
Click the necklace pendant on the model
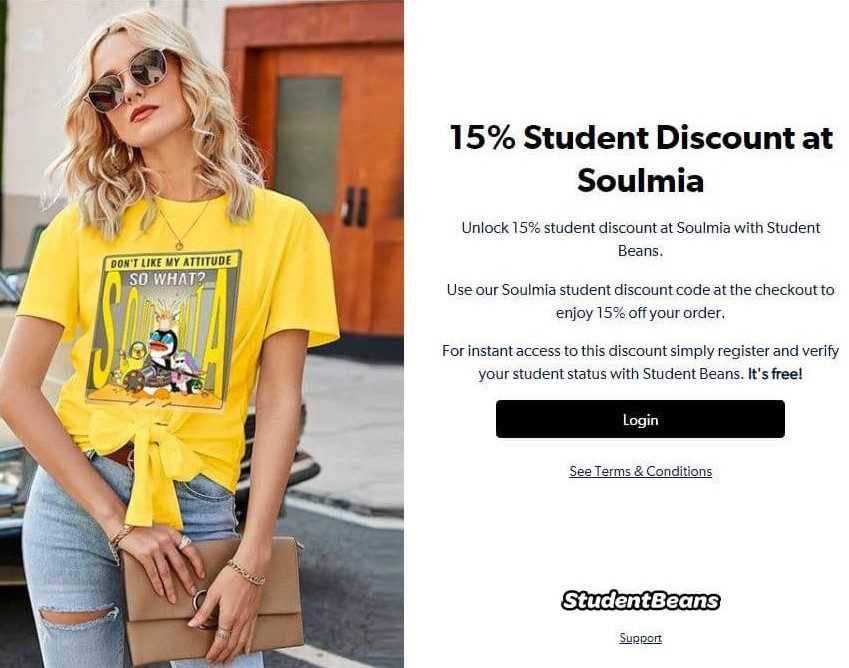point(179,245)
